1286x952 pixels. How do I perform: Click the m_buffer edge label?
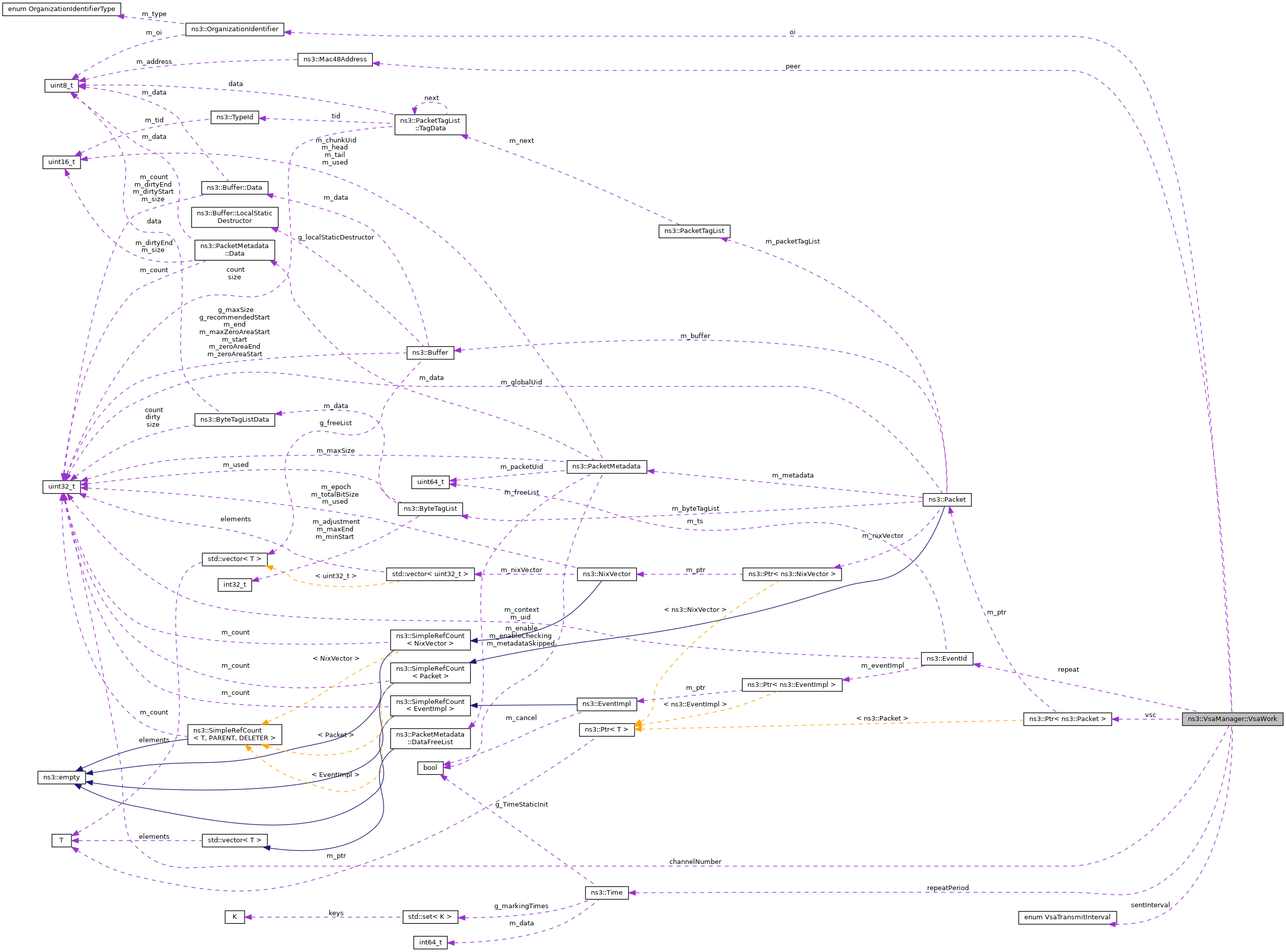click(x=695, y=336)
